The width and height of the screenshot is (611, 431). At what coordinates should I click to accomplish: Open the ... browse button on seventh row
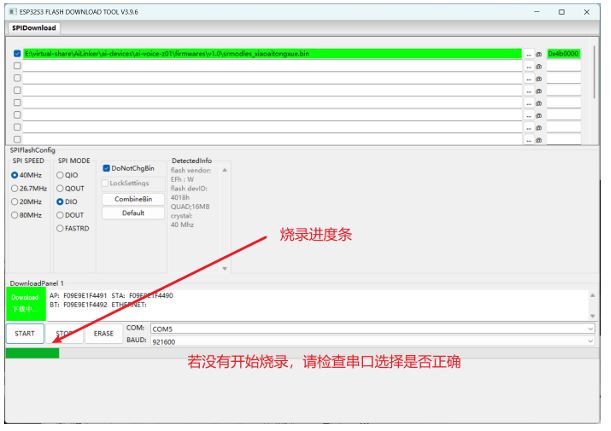[529, 128]
